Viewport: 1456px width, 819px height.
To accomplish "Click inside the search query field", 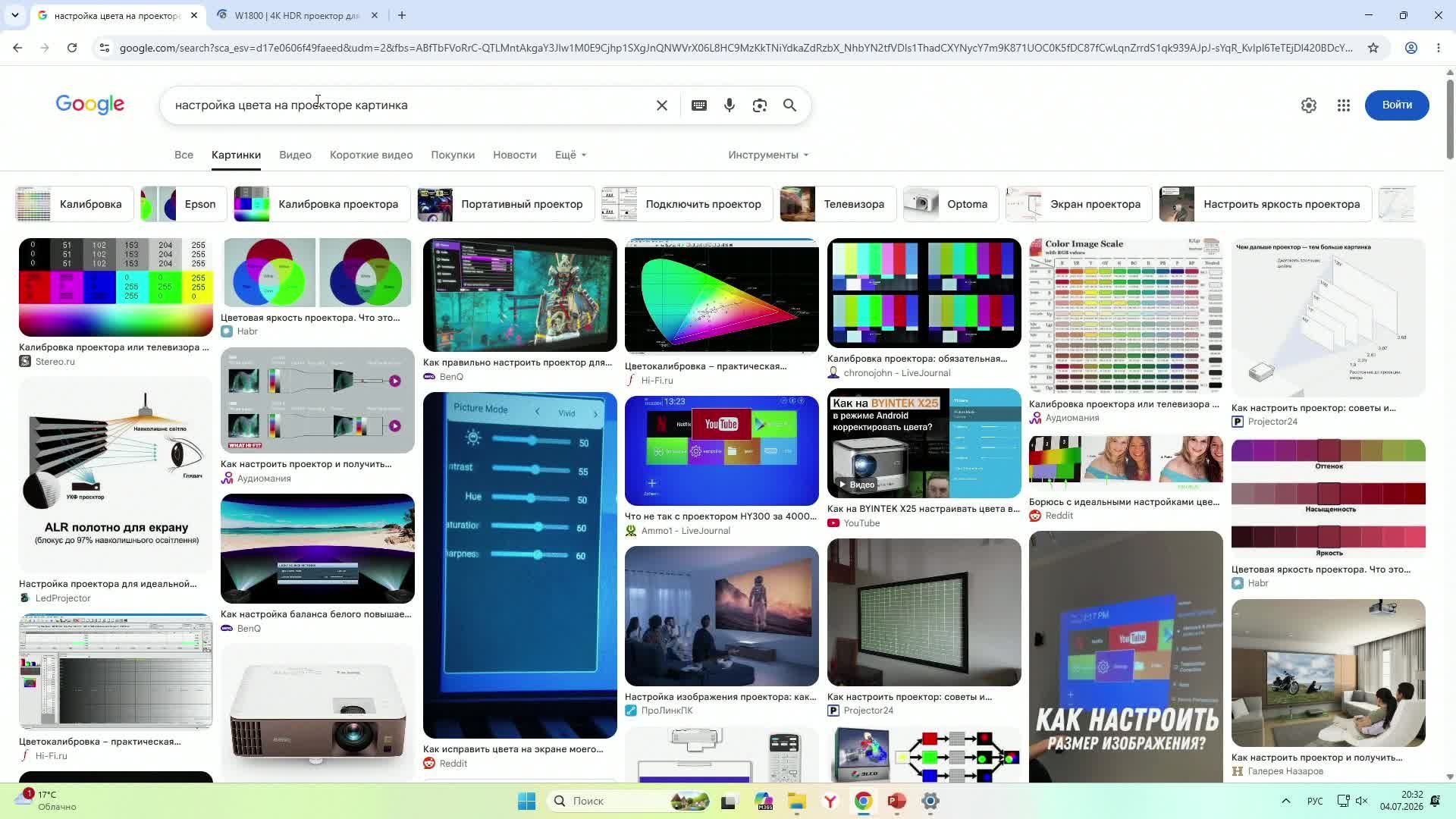I will (x=409, y=105).
